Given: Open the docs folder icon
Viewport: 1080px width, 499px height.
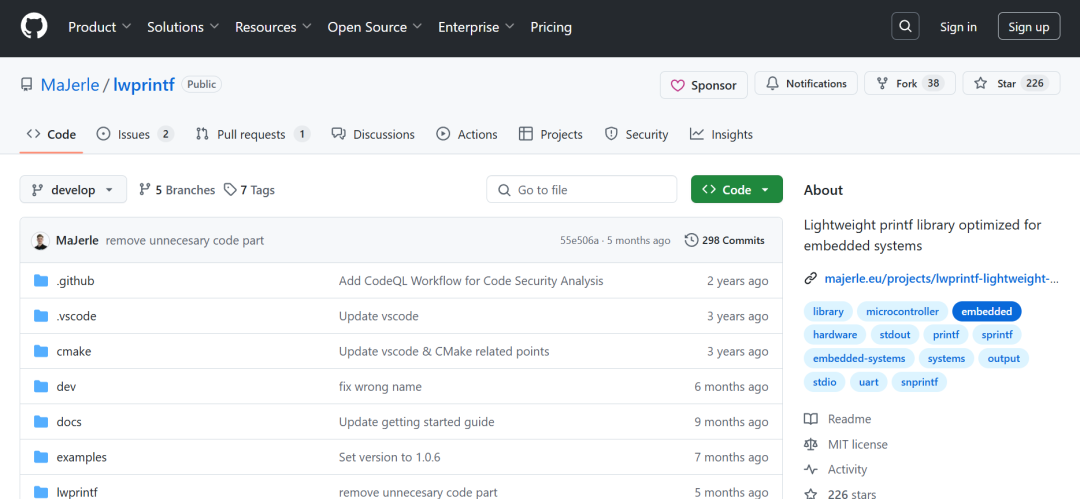Looking at the screenshot, I should 41,422.
